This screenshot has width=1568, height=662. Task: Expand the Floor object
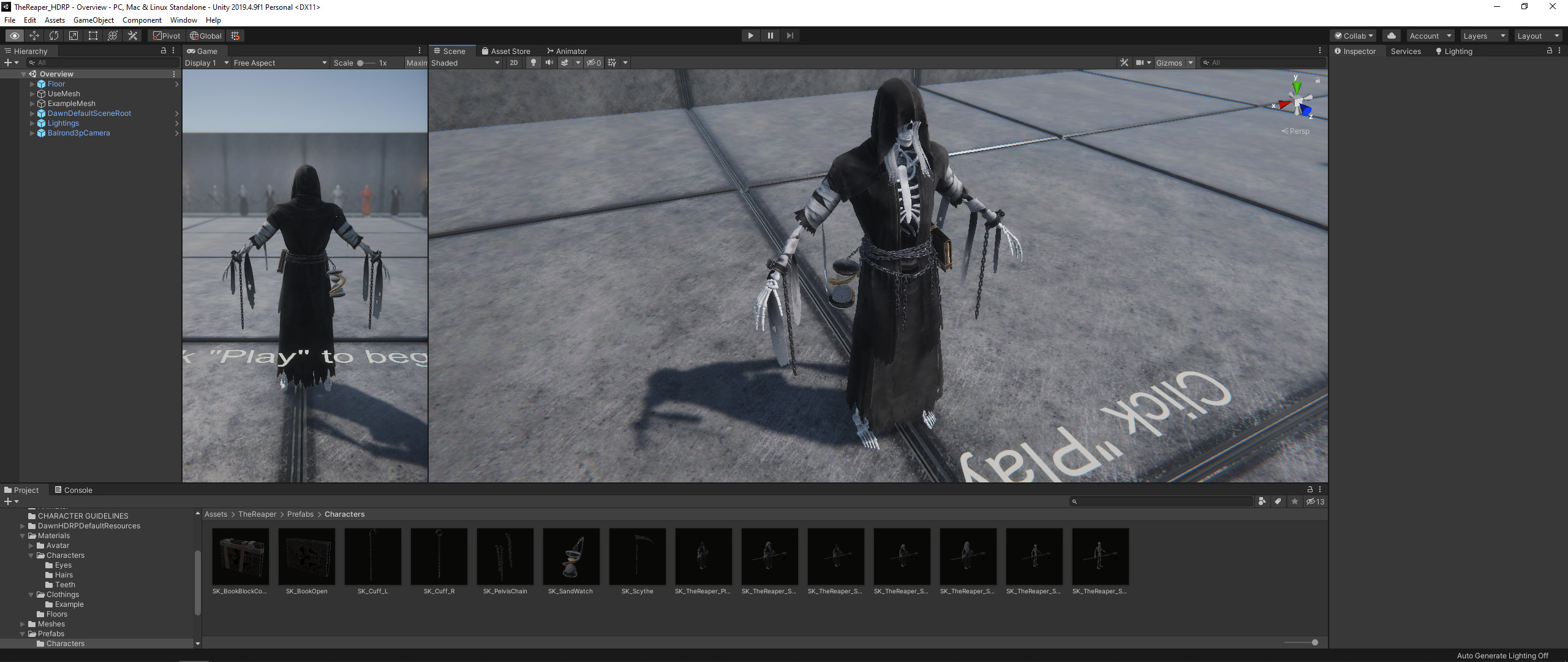tap(32, 84)
